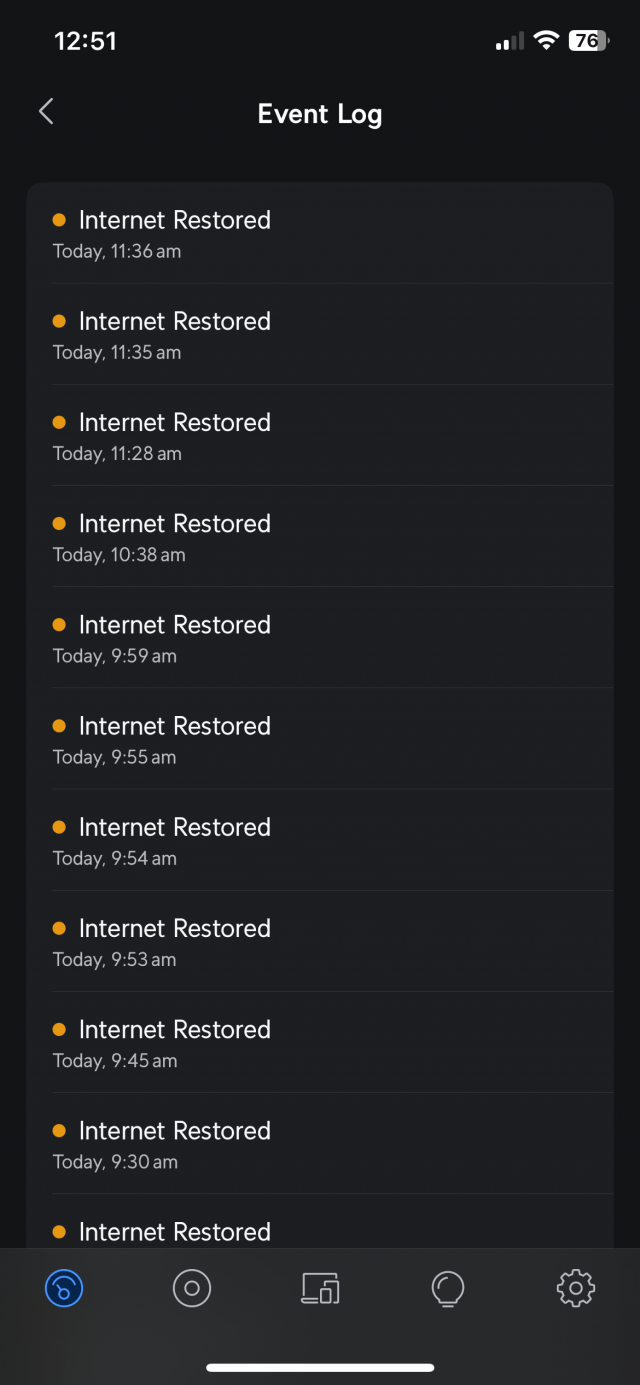The image size is (640, 1385).
Task: Tap the cellular signal bars icon
Action: 510,42
